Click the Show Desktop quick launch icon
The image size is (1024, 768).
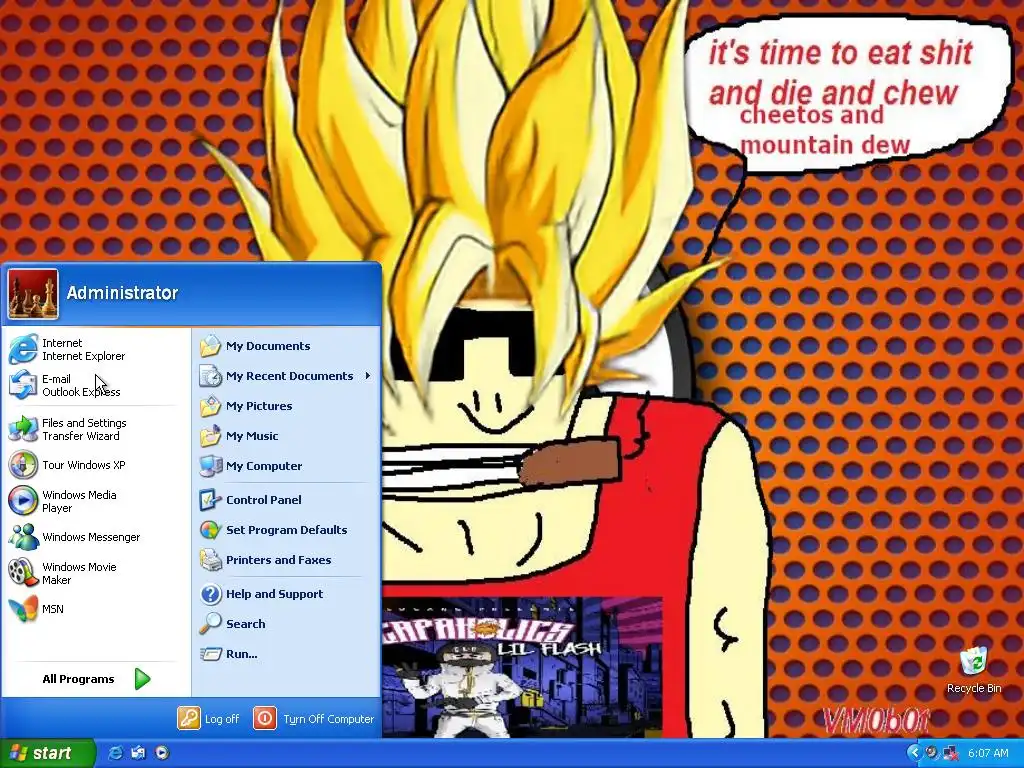138,753
